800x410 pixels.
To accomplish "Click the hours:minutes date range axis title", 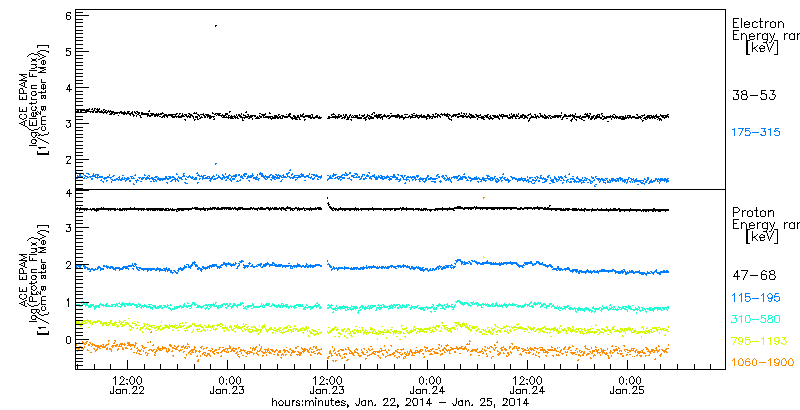I will pos(399,403).
